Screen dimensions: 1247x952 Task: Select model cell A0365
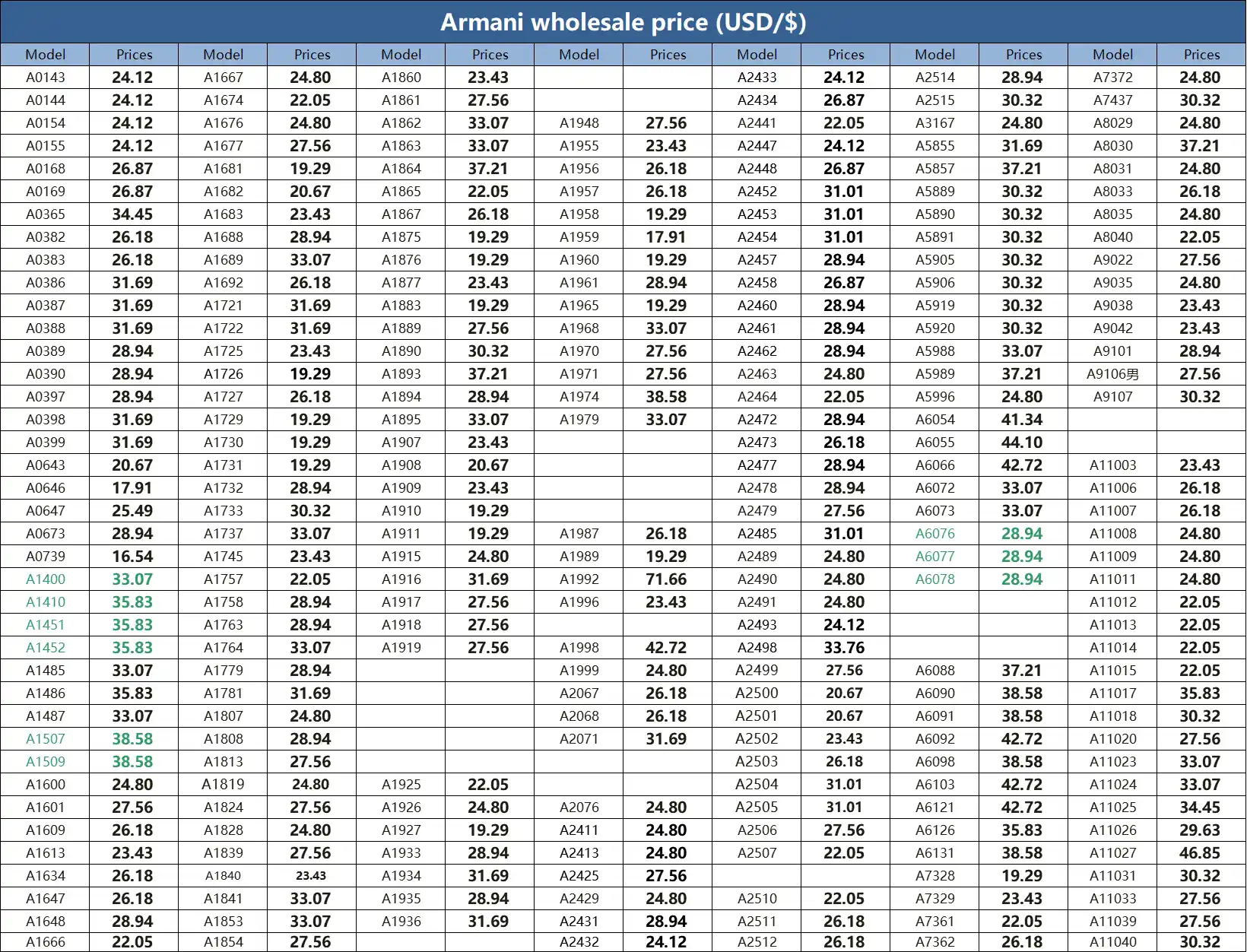[x=46, y=214]
